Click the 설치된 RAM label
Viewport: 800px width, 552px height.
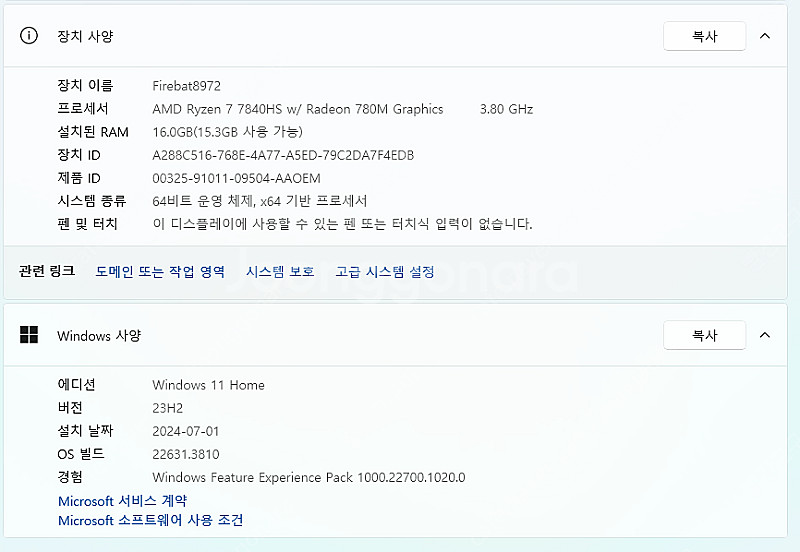pos(93,132)
